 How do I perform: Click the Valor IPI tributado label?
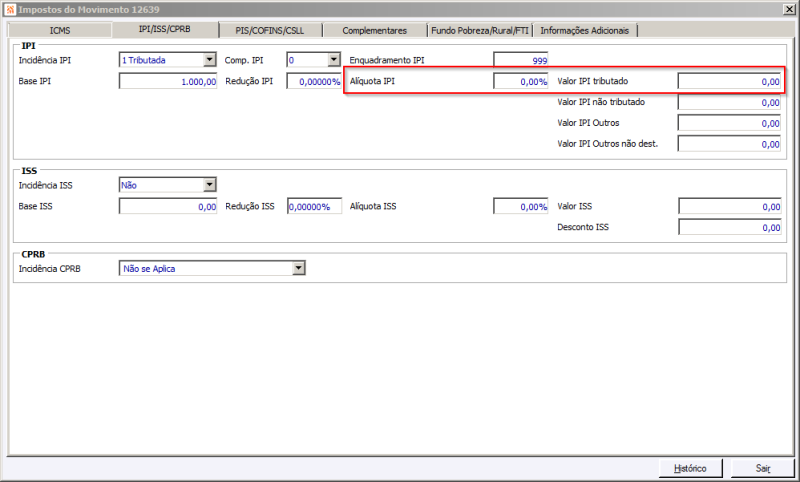click(592, 81)
